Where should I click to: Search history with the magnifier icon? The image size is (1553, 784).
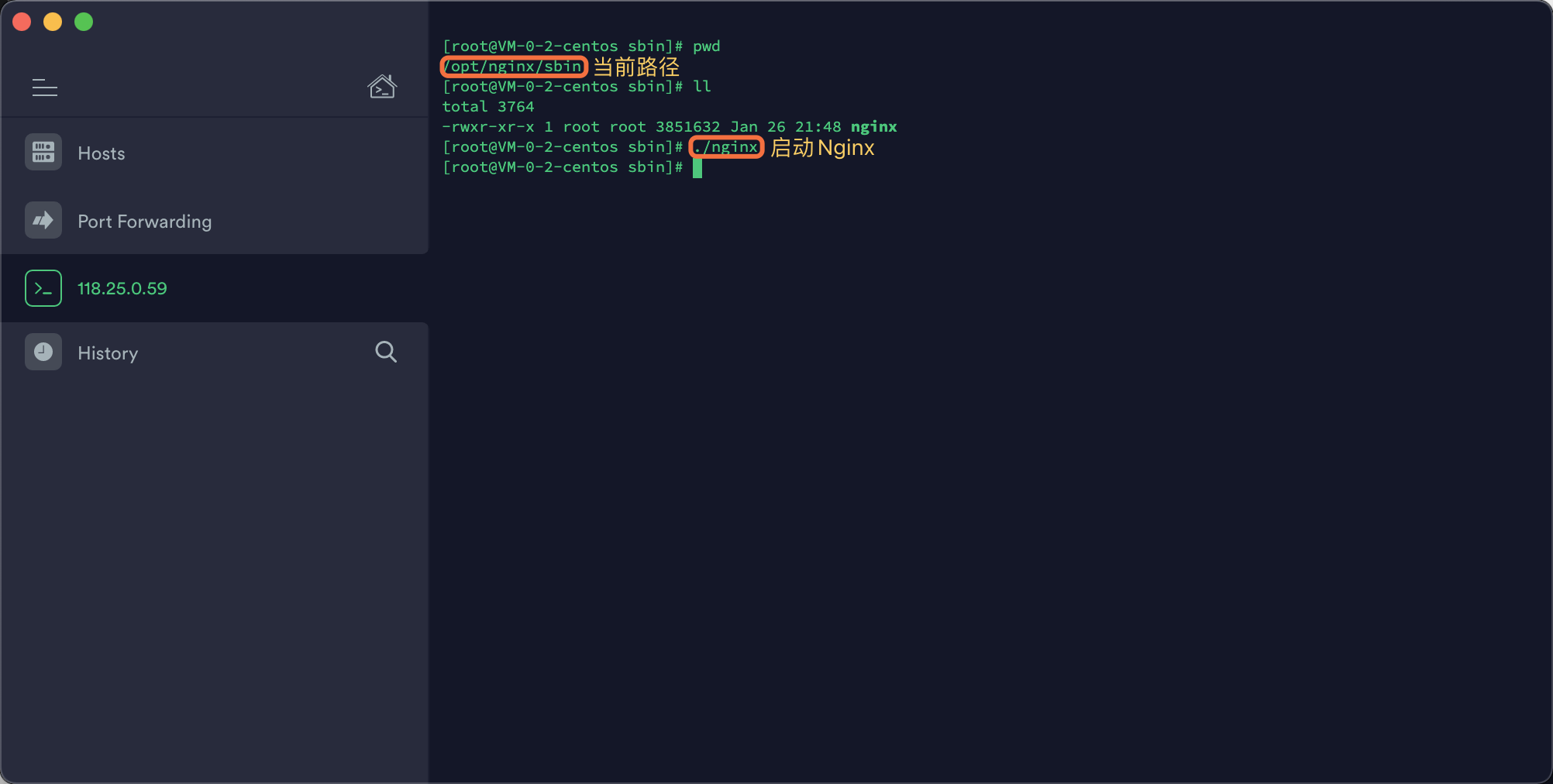point(386,352)
